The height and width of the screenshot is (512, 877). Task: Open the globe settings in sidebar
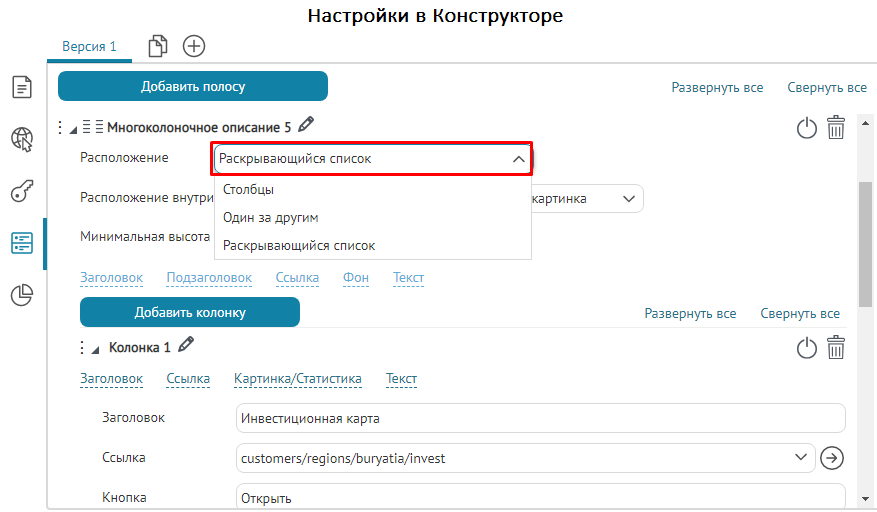click(x=22, y=139)
